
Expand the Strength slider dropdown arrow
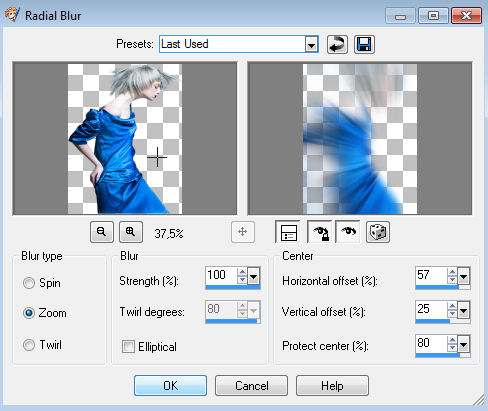click(254, 276)
